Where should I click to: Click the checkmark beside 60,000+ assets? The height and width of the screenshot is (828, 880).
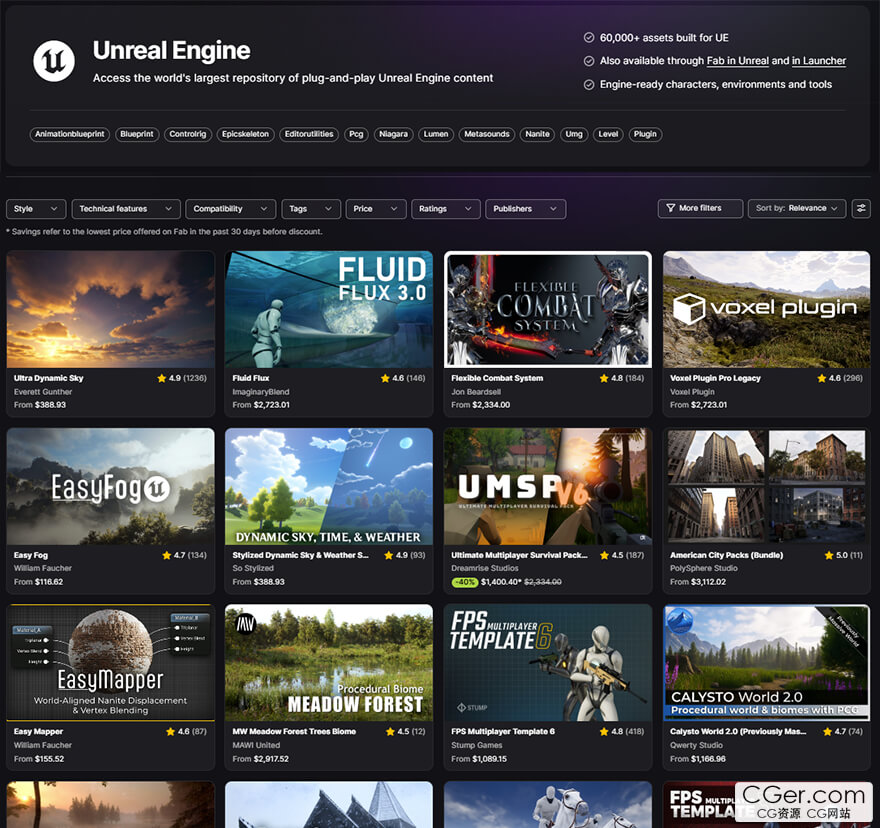[x=589, y=37]
